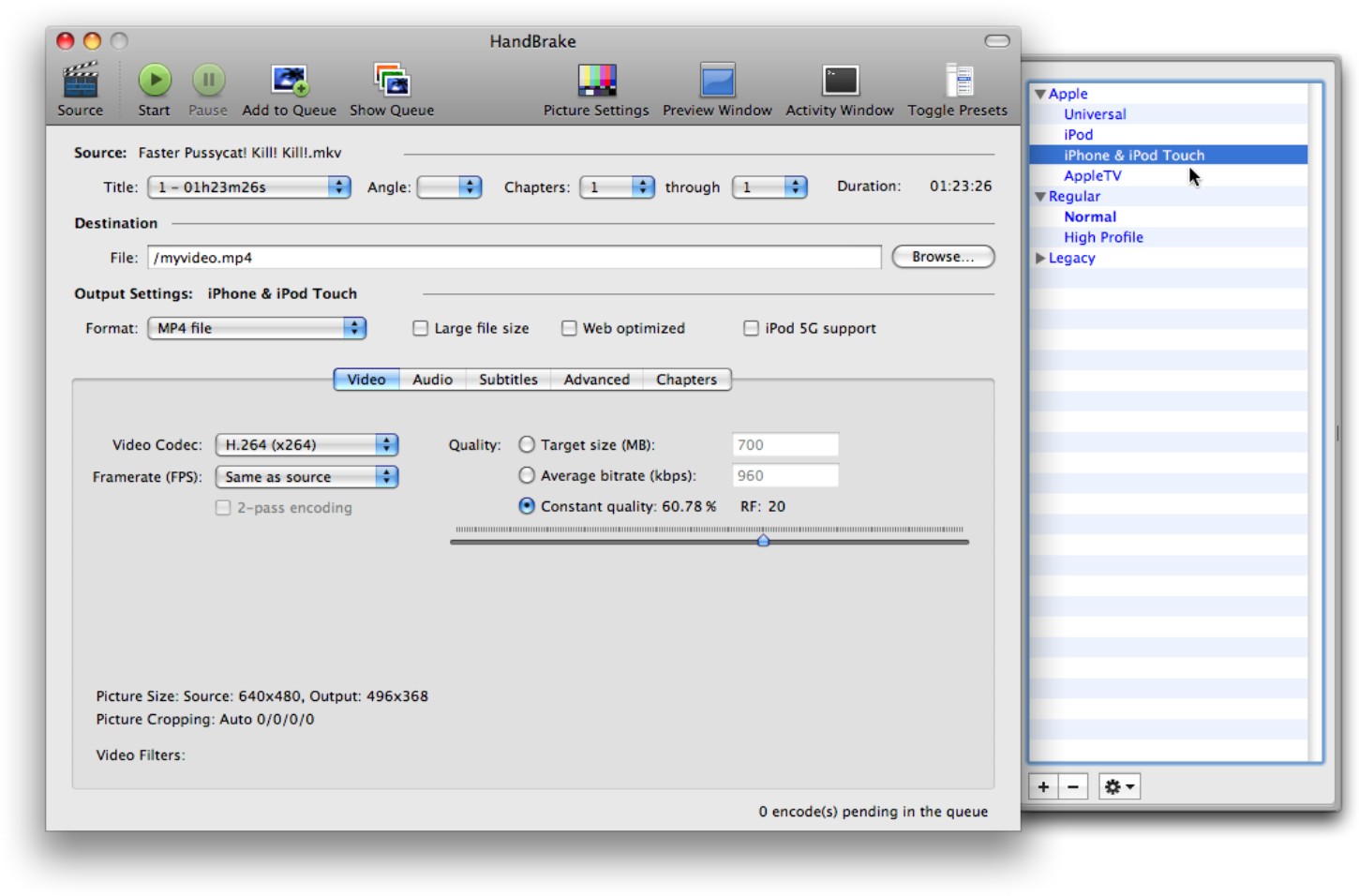Switch to the Subtitles tab

(508, 380)
